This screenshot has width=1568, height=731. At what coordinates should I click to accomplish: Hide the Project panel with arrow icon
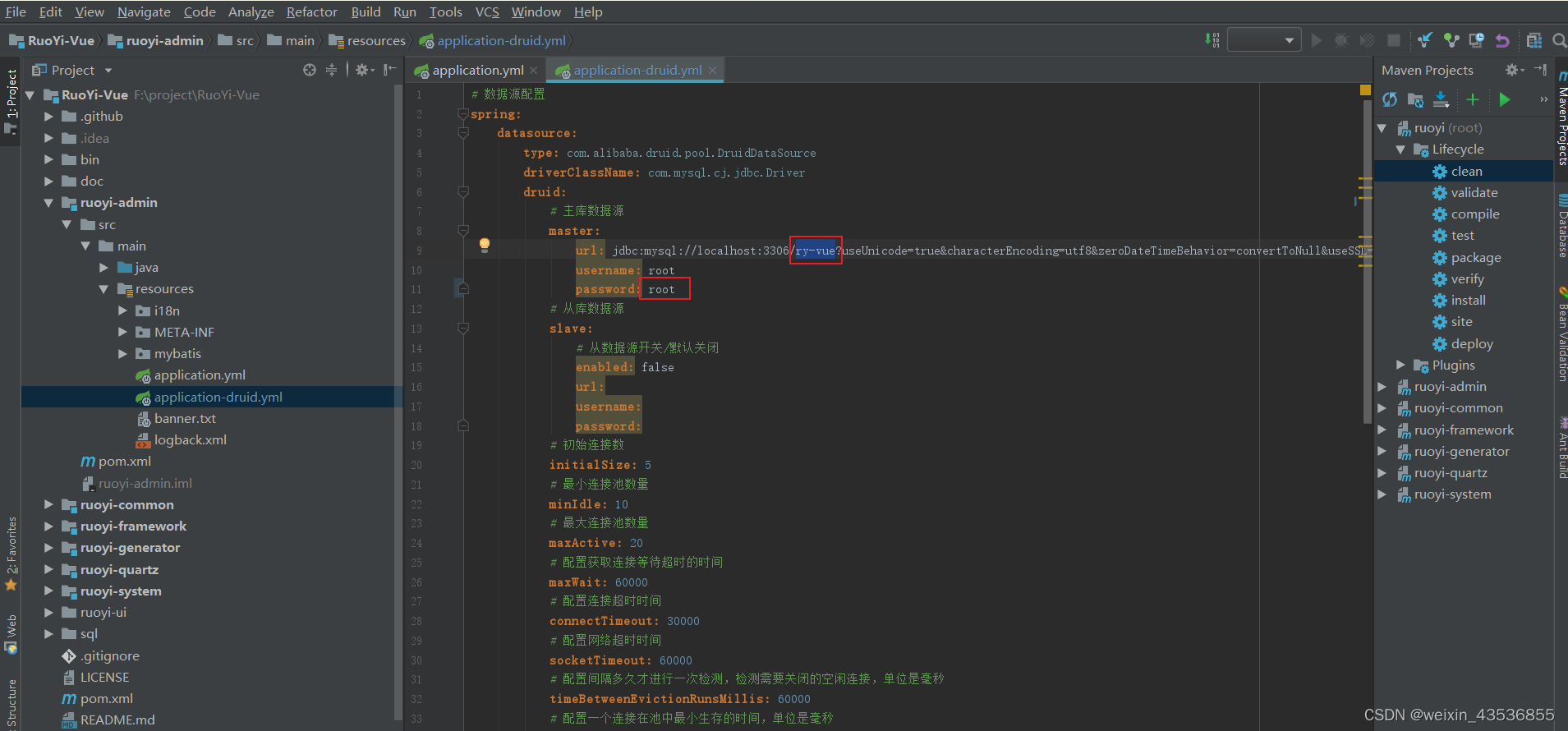pyautogui.click(x=389, y=70)
